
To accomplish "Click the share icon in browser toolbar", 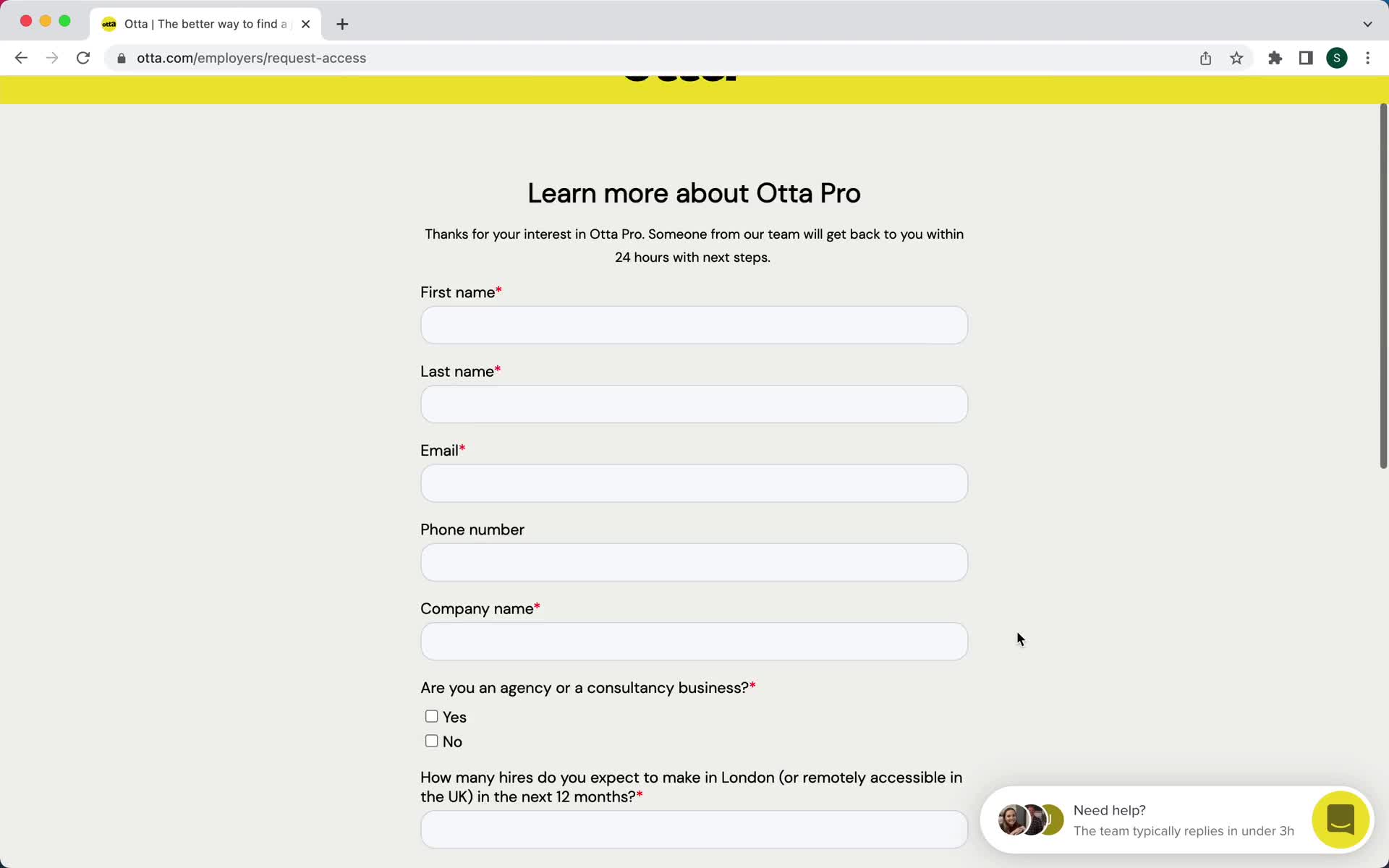I will click(1206, 57).
